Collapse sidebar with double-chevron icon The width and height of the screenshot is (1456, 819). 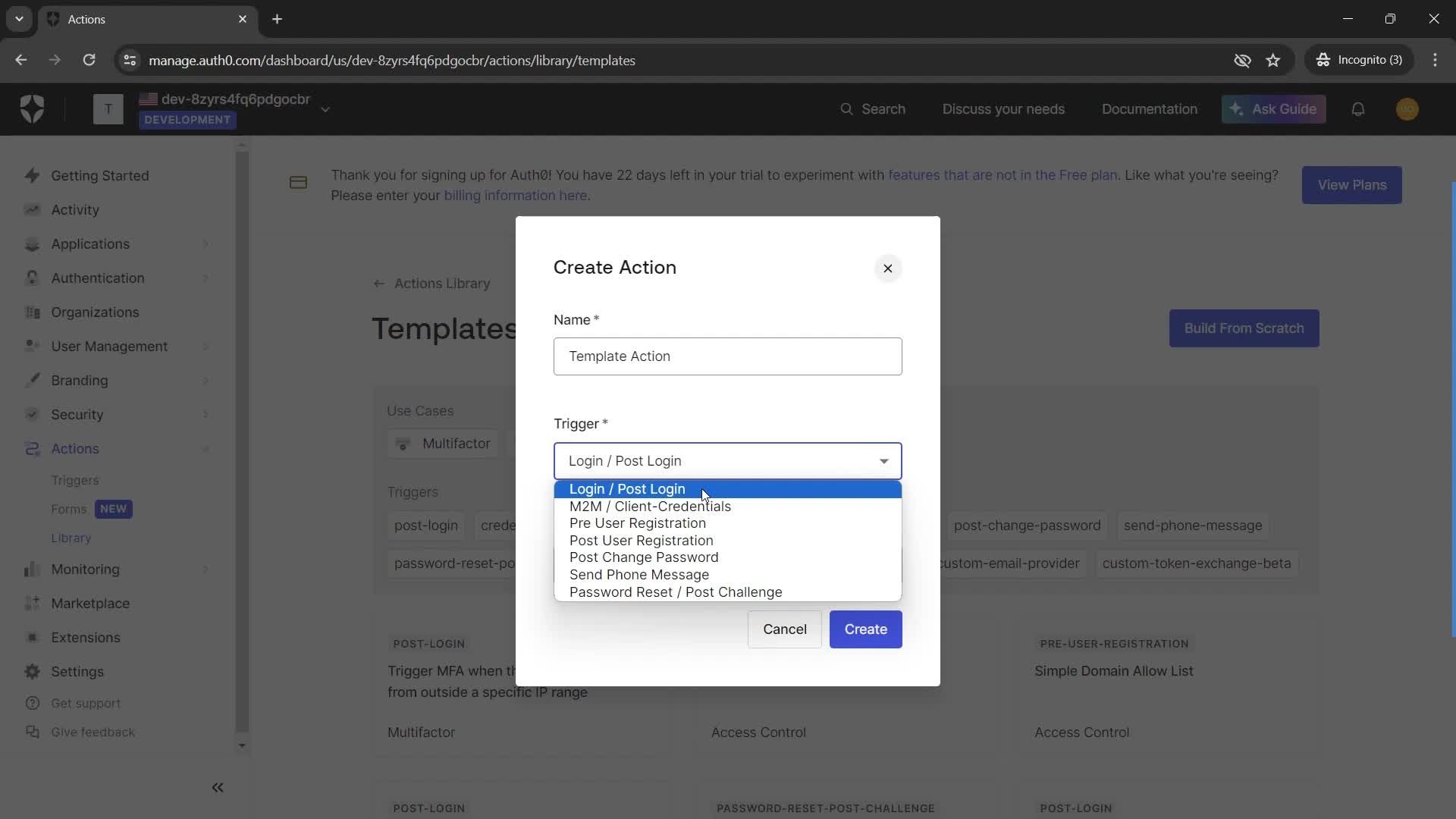[x=218, y=788]
